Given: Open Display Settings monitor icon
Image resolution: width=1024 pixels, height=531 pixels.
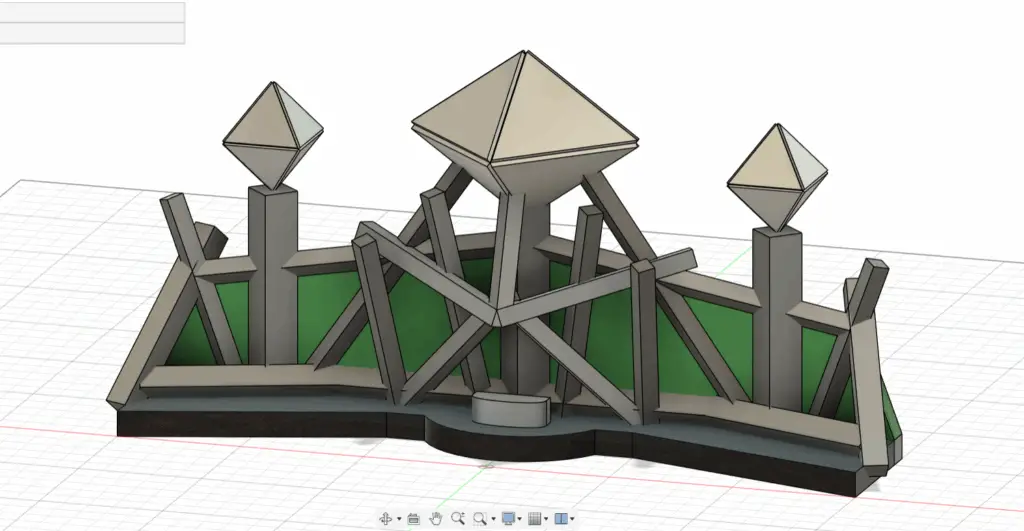Looking at the screenshot, I should pos(508,519).
